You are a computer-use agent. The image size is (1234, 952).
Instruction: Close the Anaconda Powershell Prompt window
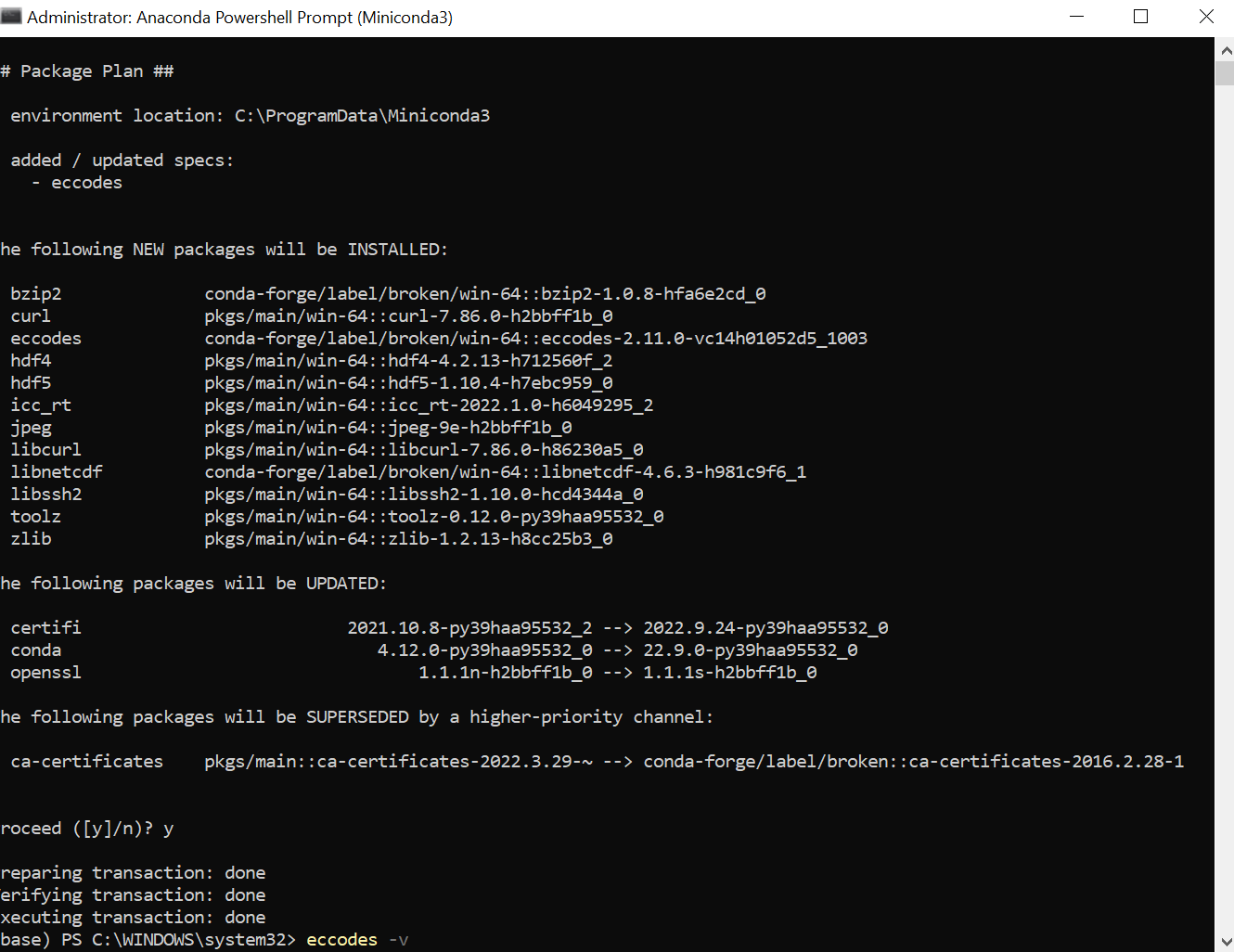(x=1206, y=17)
